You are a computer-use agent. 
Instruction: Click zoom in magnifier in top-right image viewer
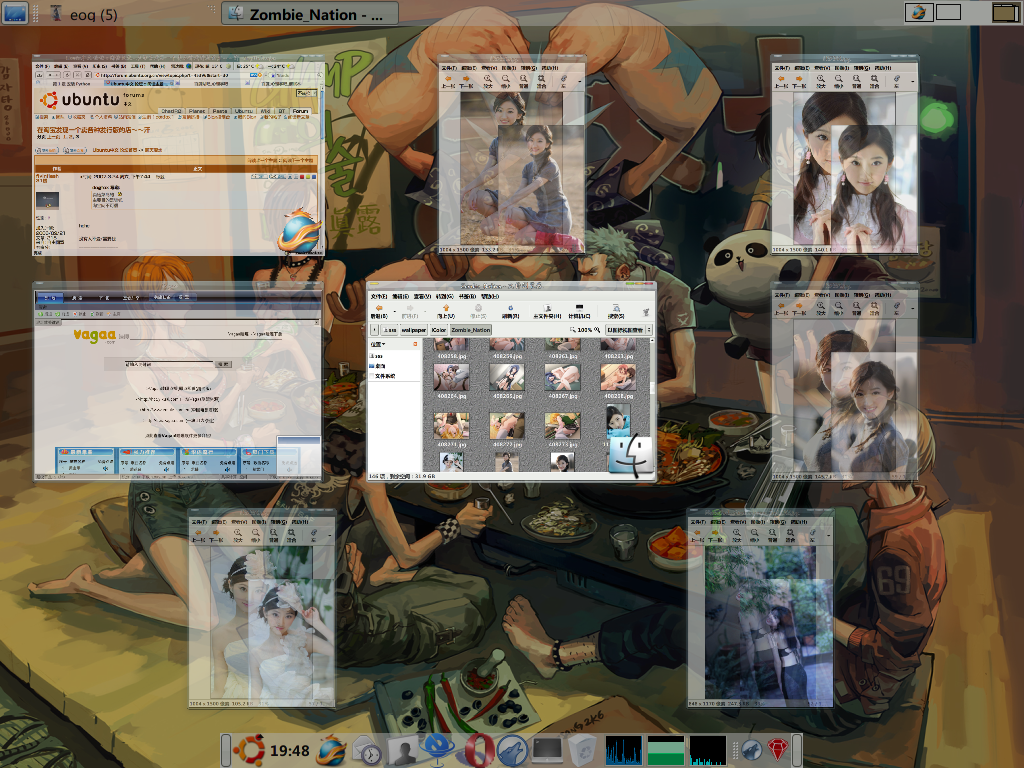(821, 80)
